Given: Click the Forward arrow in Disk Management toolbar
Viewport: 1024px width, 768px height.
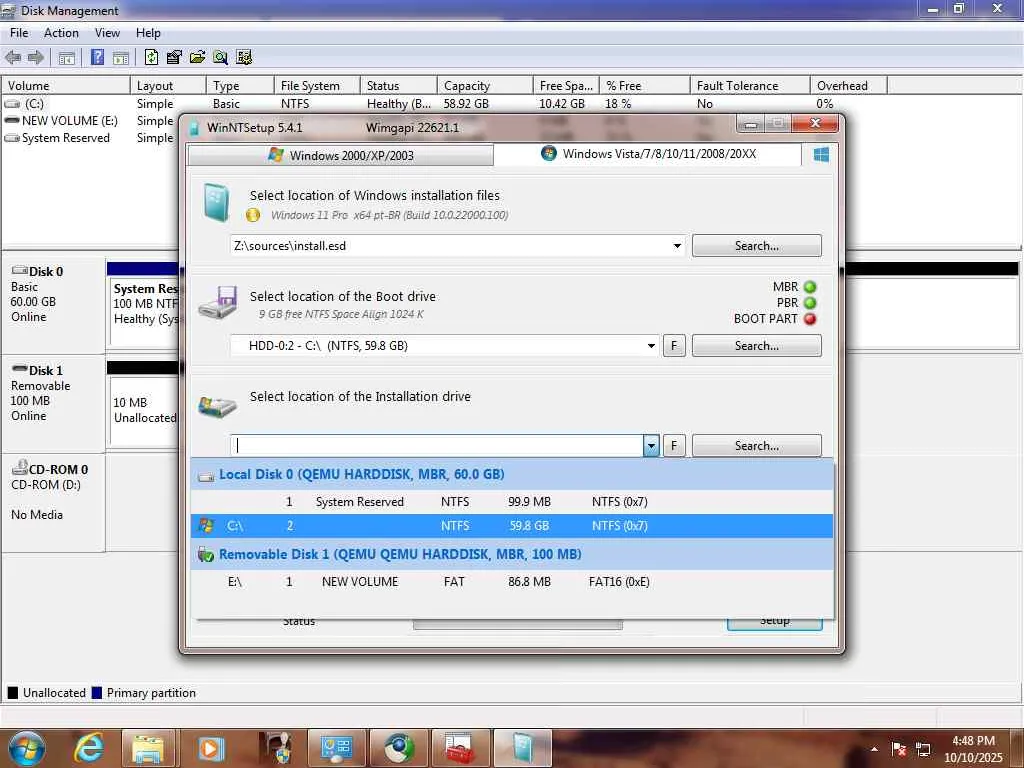Looking at the screenshot, I should coord(35,57).
